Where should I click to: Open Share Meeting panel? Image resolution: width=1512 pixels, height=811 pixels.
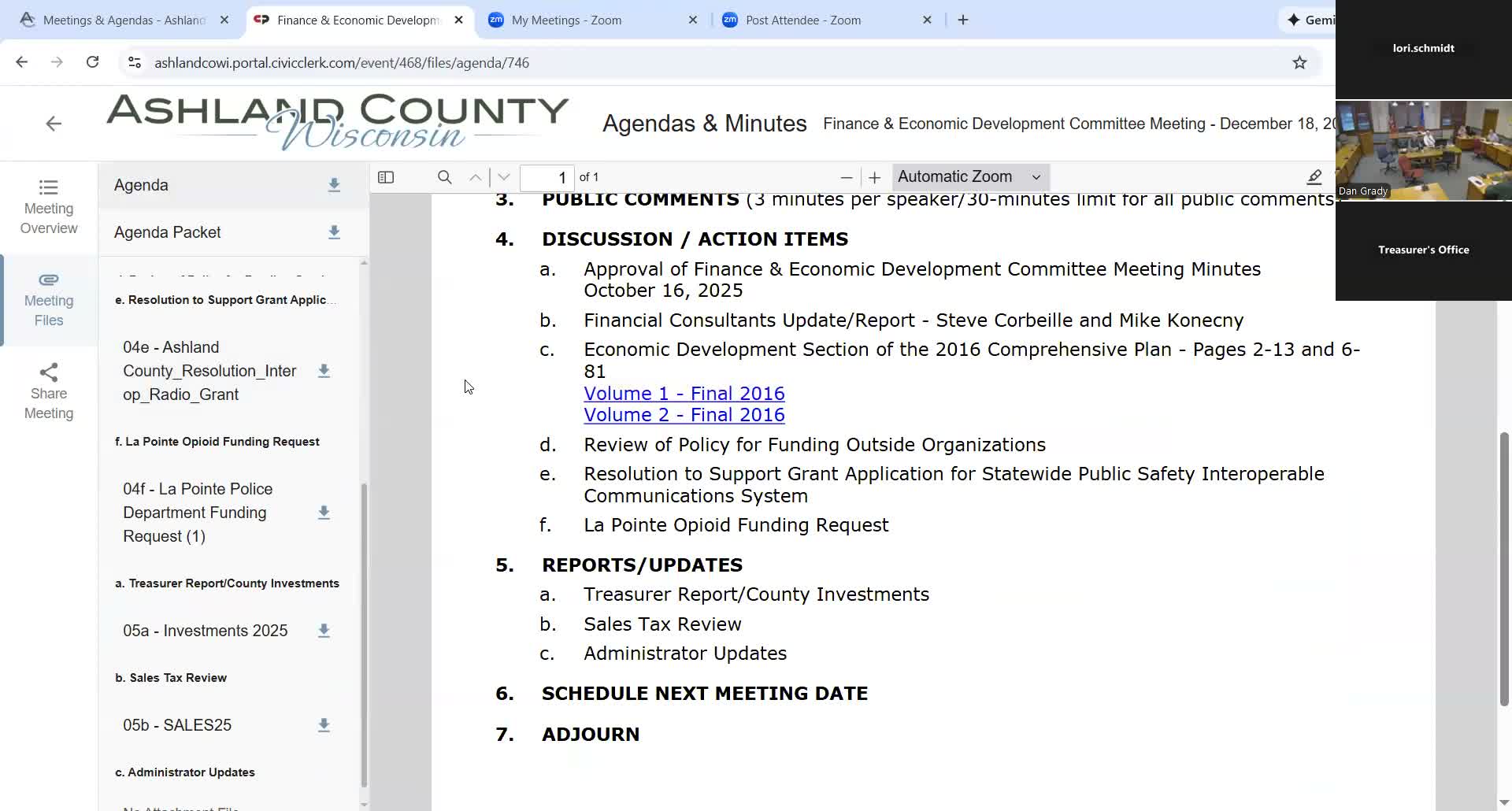[48, 390]
